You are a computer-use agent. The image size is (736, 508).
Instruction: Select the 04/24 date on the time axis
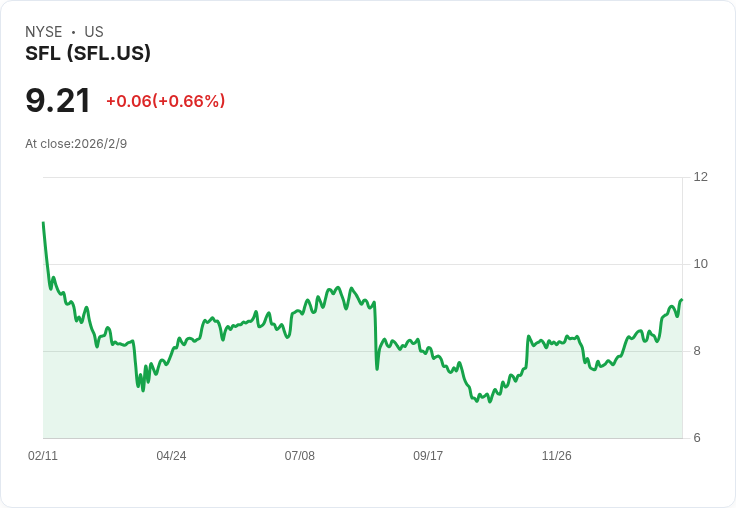[171, 456]
